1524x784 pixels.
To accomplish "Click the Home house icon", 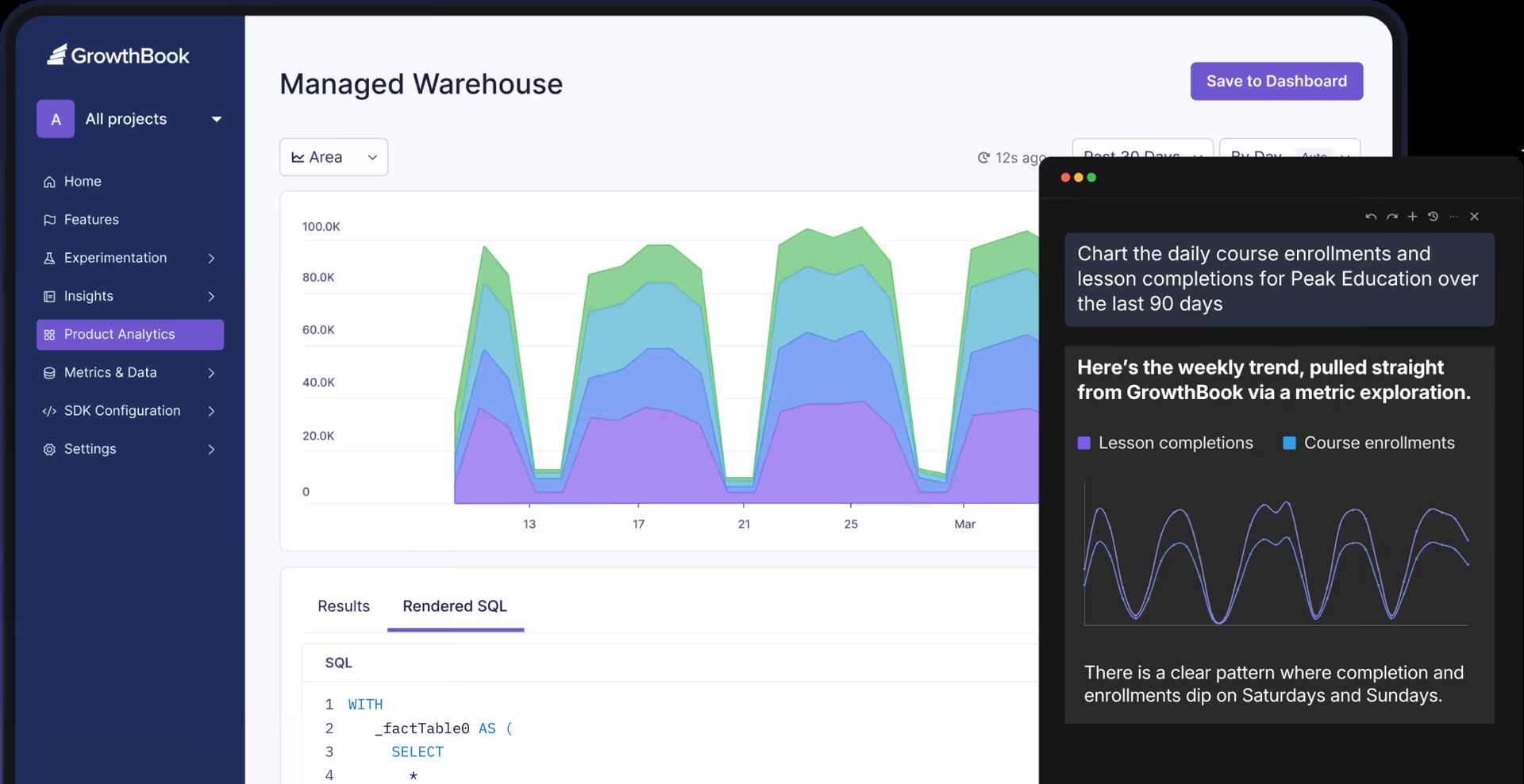I will [x=49, y=182].
